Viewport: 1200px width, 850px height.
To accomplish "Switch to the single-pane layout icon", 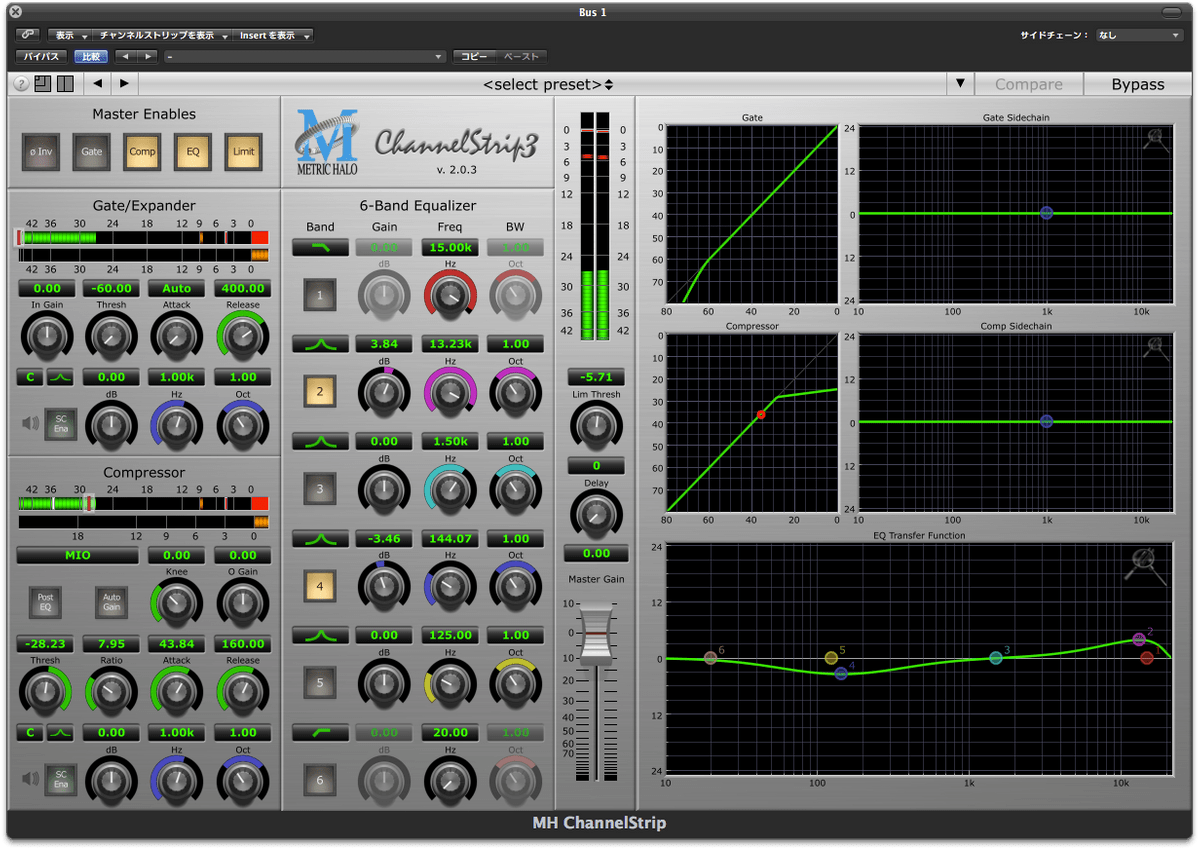I will click(x=42, y=84).
